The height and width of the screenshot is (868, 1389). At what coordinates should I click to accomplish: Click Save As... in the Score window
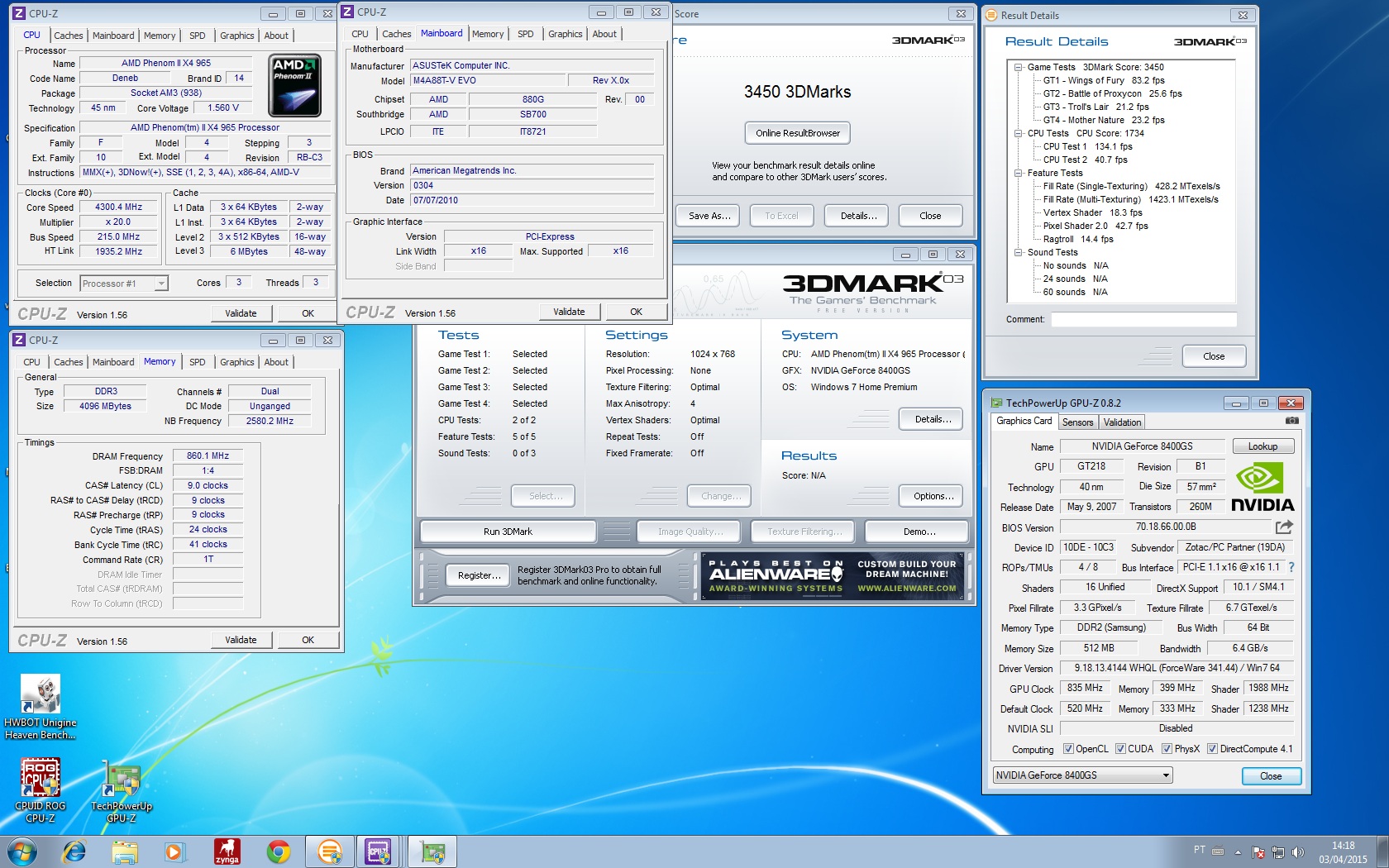click(709, 216)
